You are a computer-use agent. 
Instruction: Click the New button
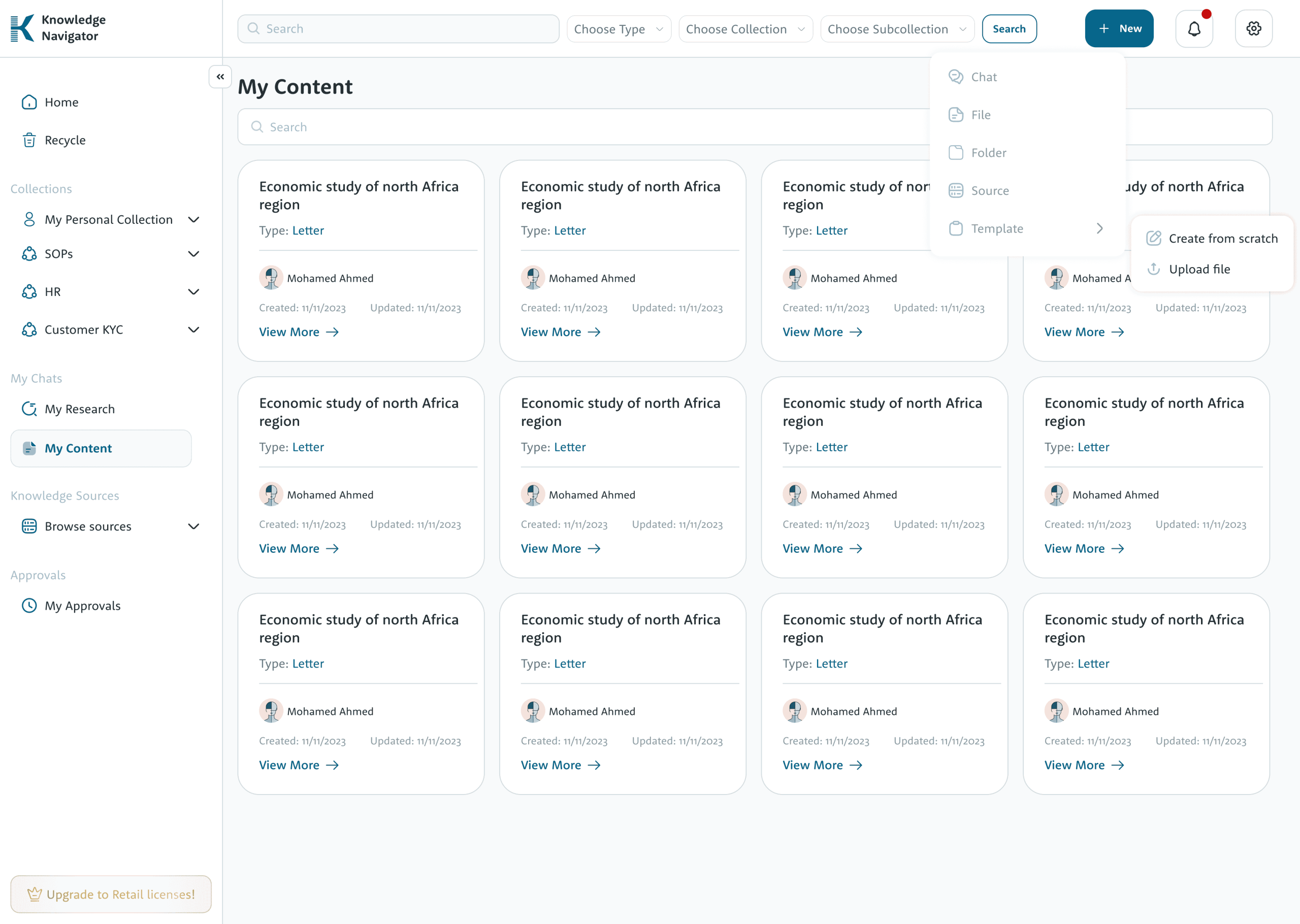tap(1119, 28)
